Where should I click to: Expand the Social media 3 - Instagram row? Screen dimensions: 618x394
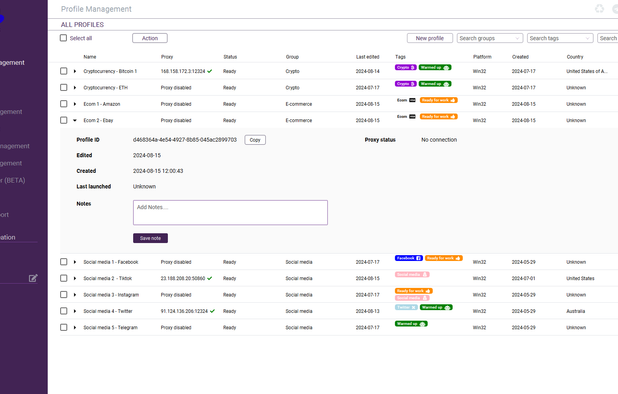click(x=75, y=295)
